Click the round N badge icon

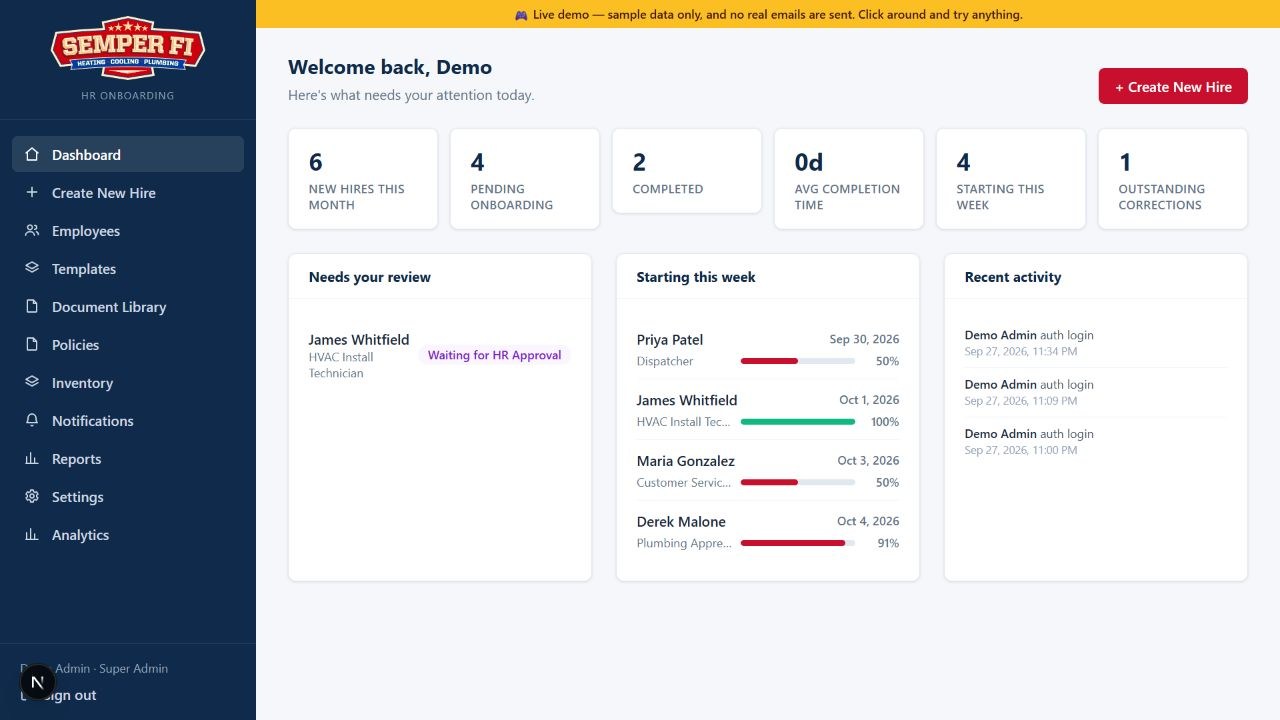[38, 683]
